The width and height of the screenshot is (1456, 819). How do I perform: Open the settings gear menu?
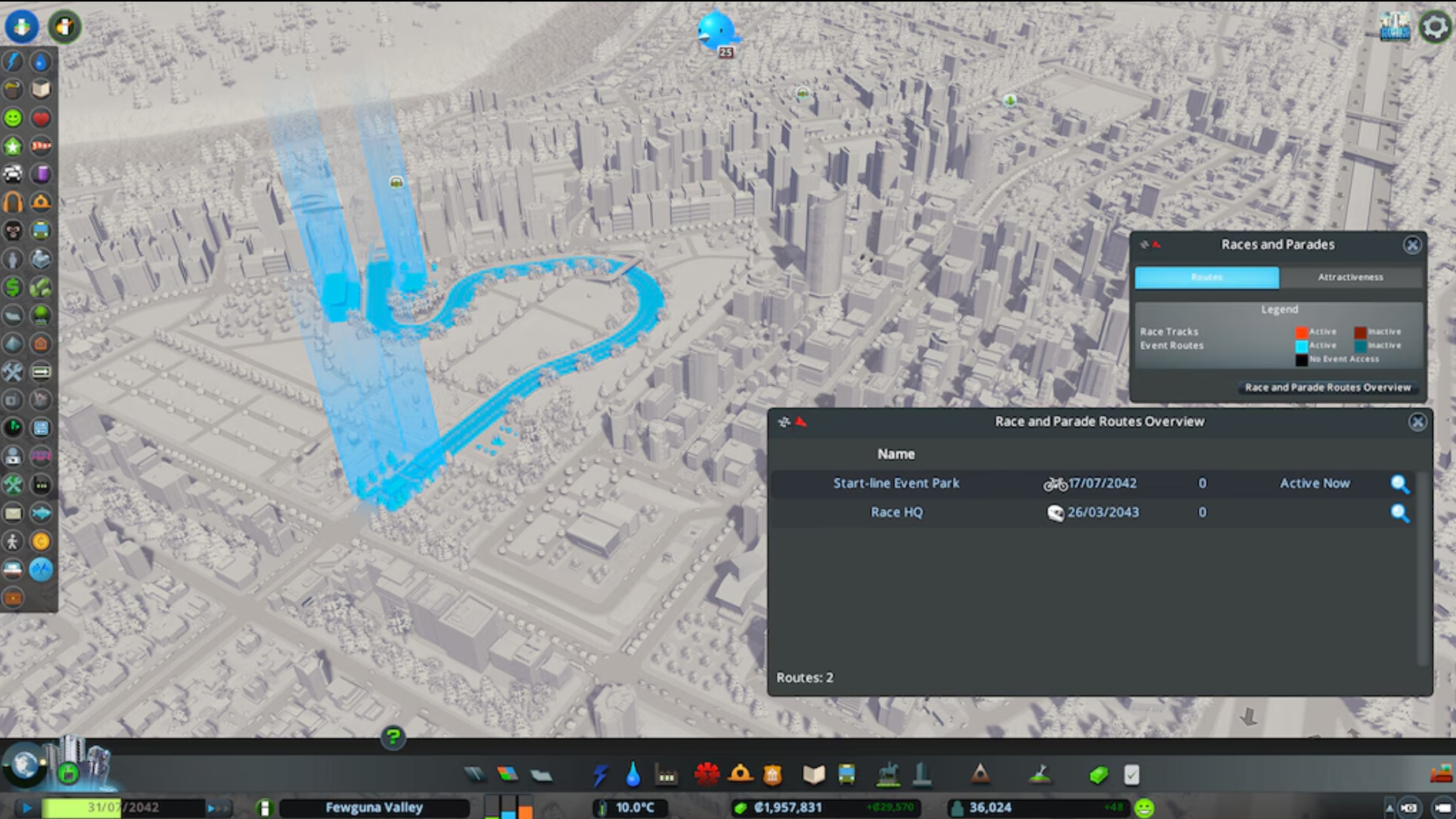[x=1435, y=27]
